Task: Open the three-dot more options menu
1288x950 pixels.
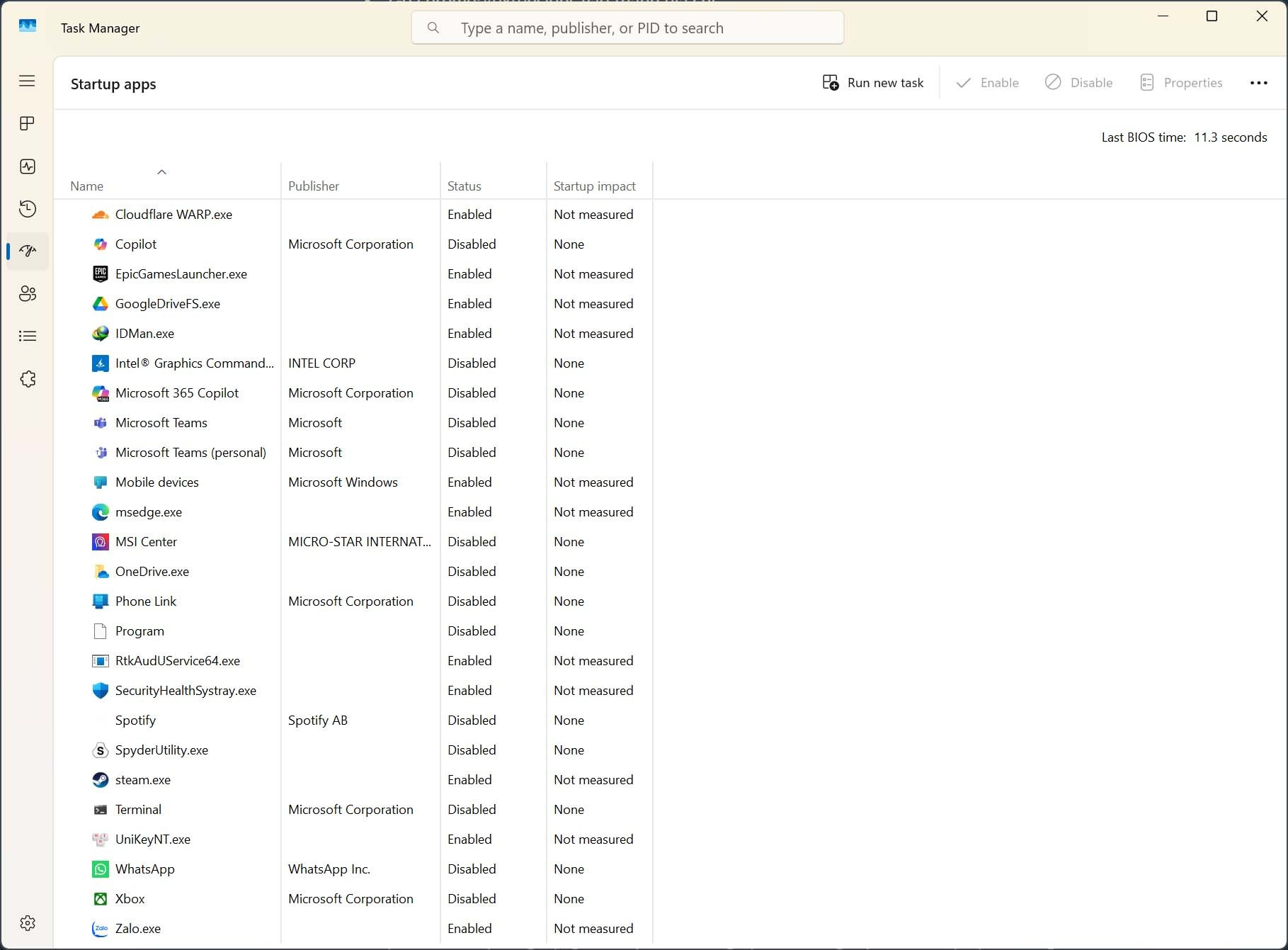Action: point(1258,83)
